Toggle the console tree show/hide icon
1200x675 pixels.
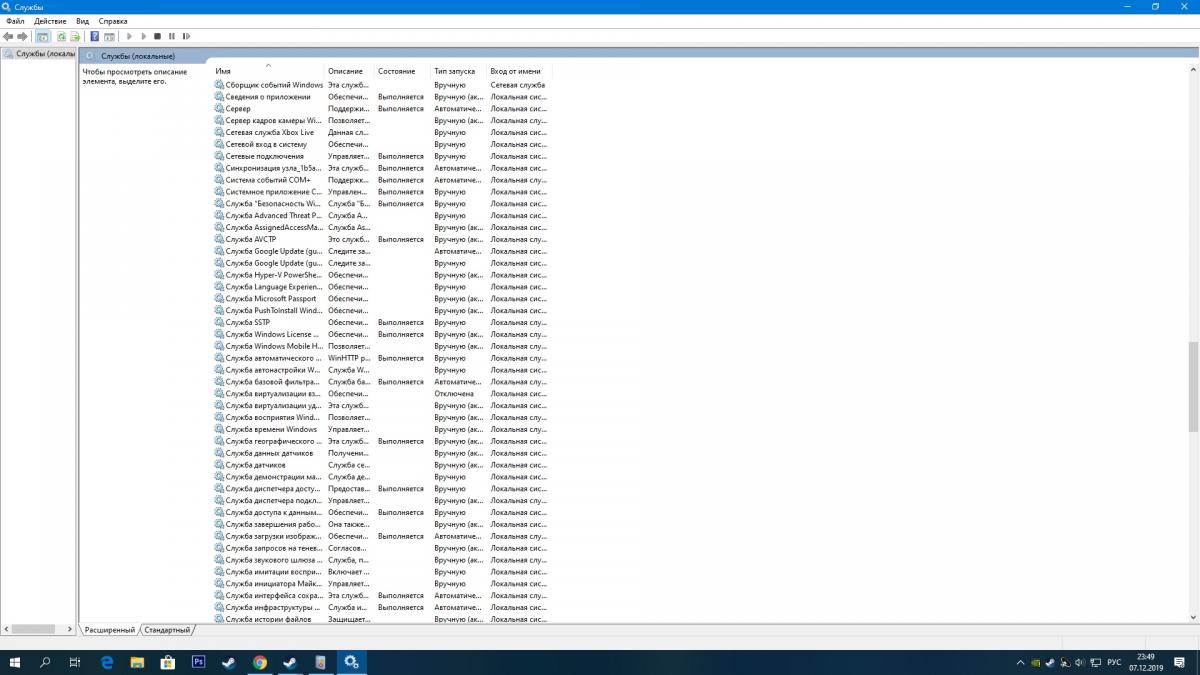[42, 36]
